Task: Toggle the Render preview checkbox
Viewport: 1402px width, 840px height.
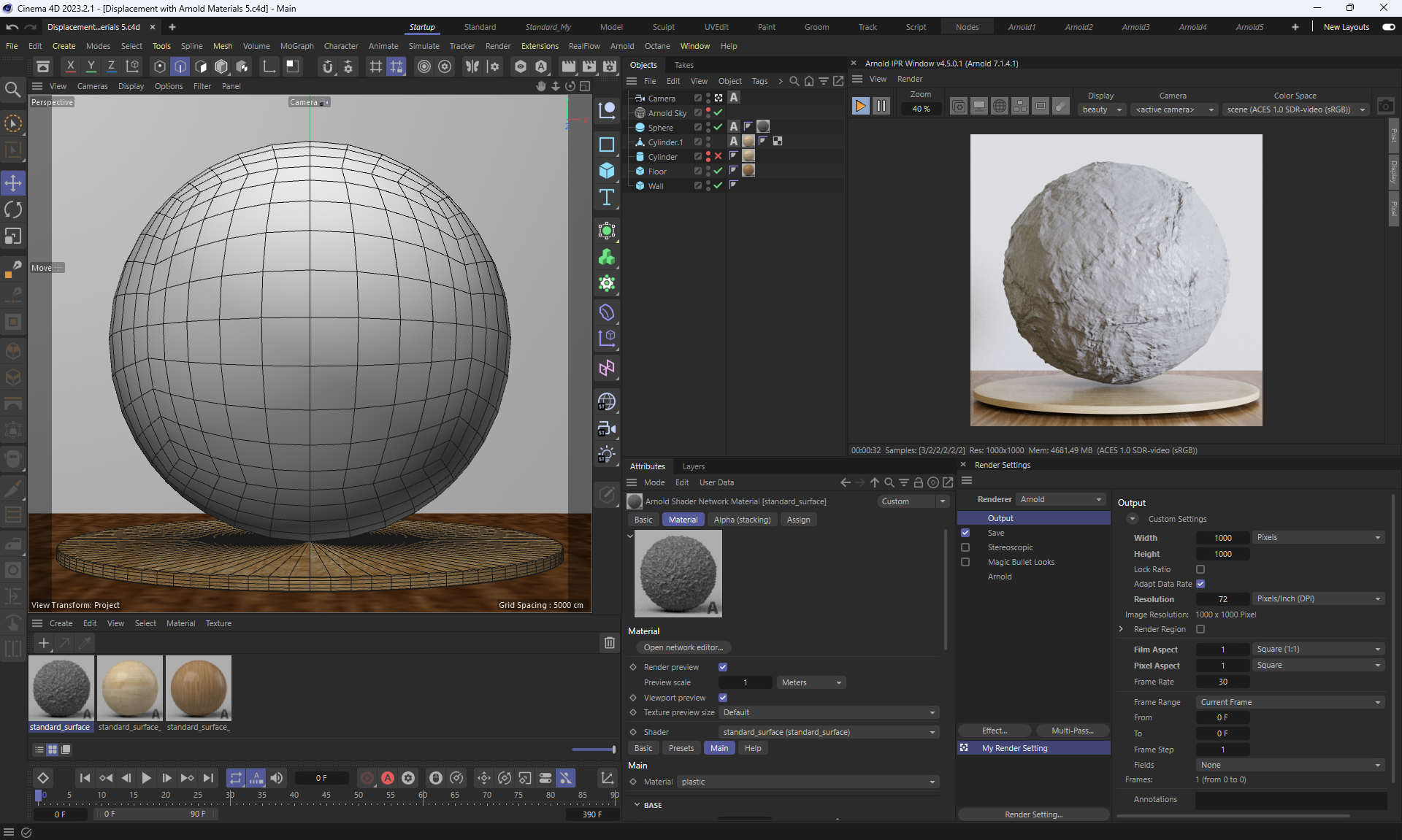Action: [723, 667]
